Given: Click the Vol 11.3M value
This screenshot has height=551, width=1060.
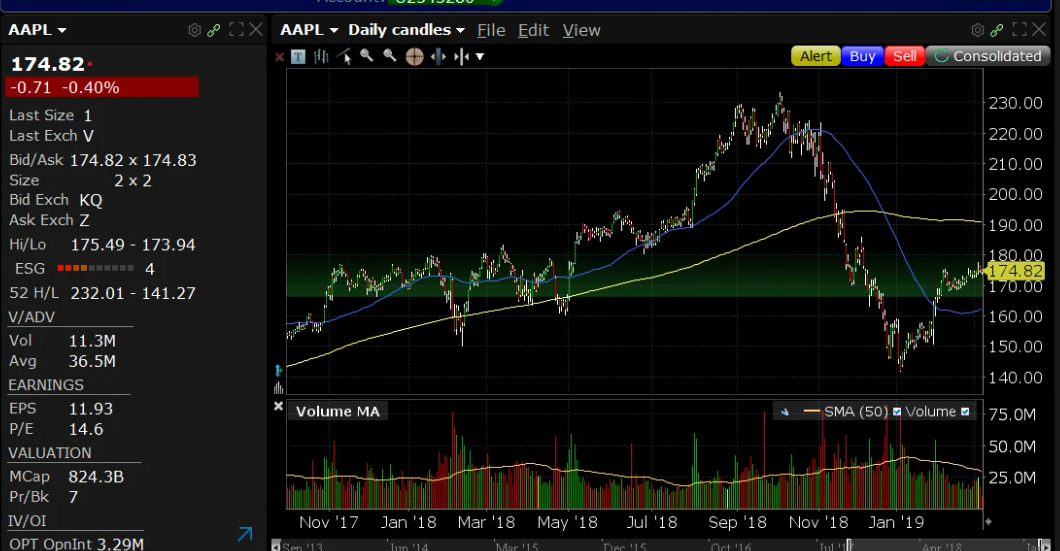Looking at the screenshot, I should [92, 341].
